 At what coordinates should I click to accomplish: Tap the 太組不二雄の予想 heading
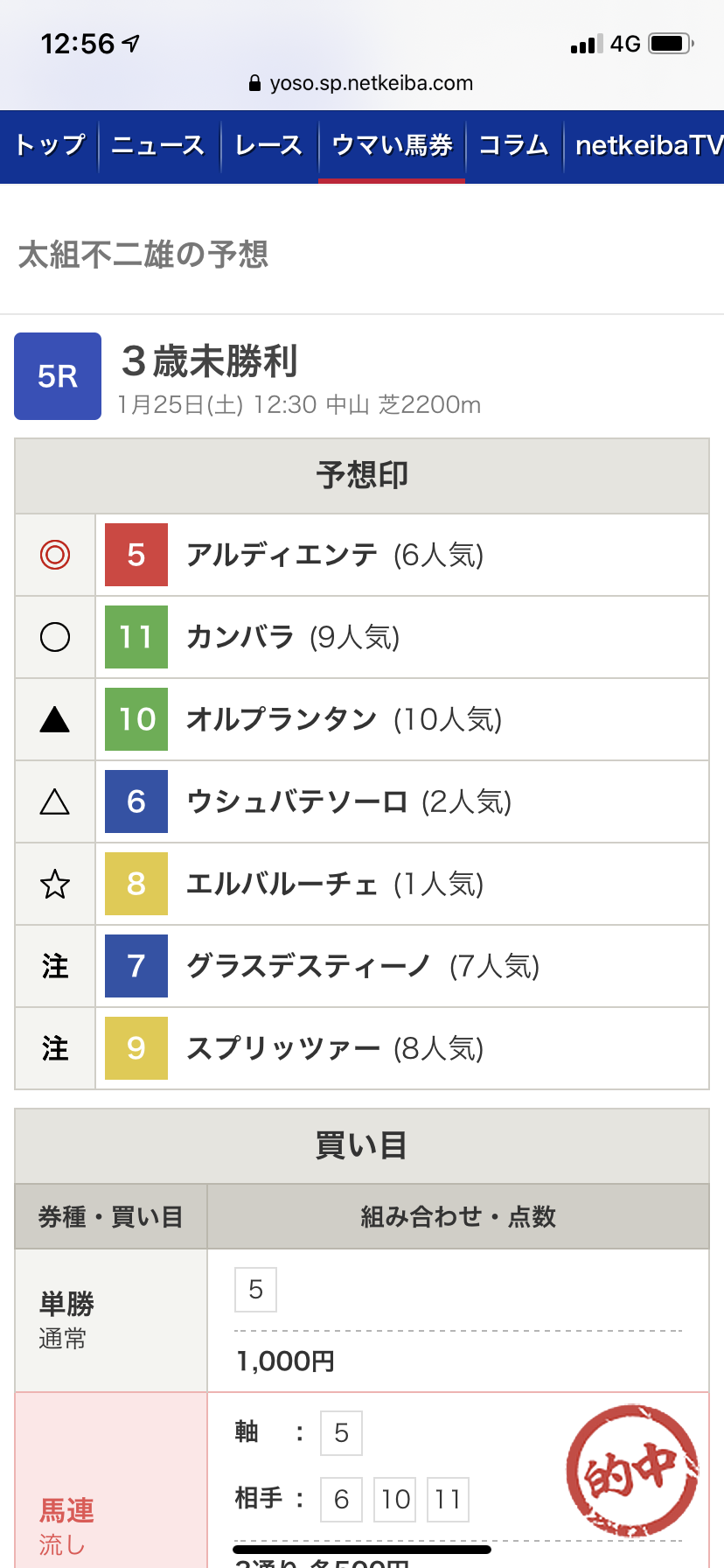tap(143, 255)
